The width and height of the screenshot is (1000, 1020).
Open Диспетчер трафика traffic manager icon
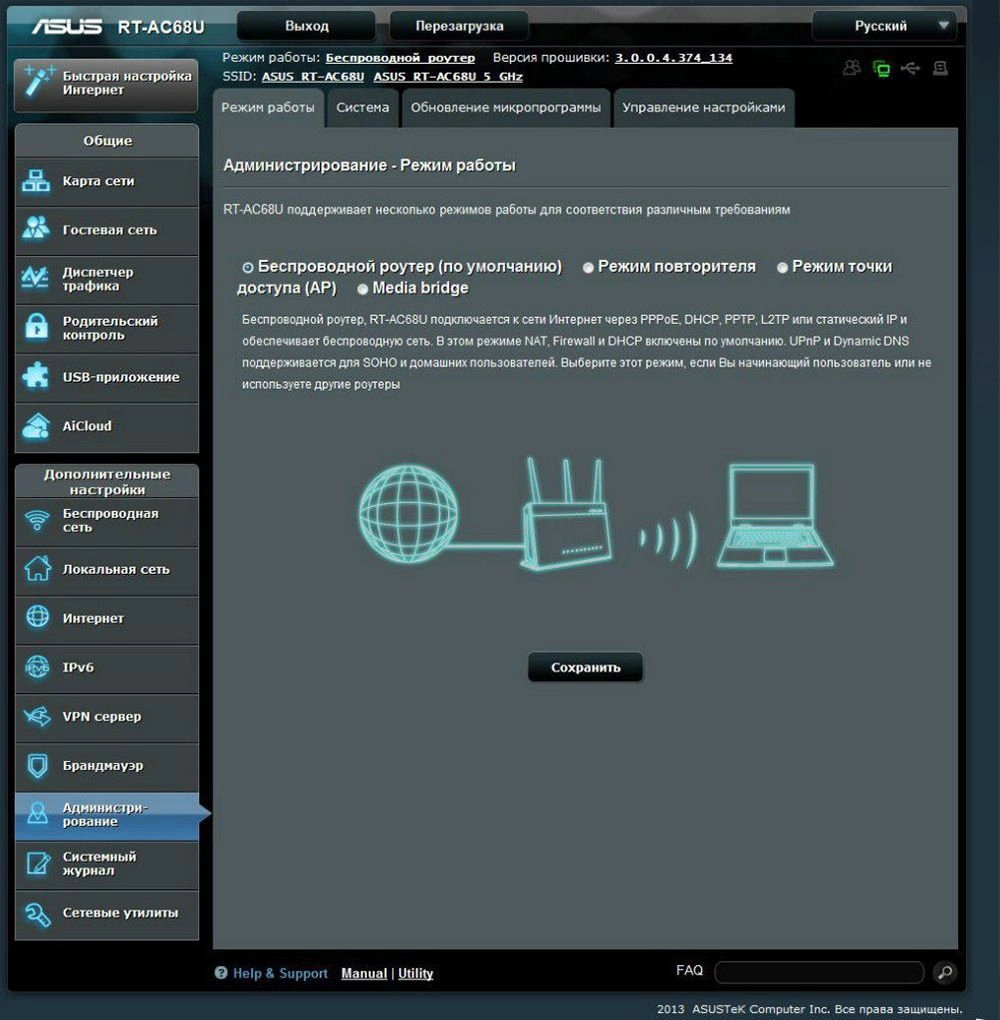click(35, 278)
